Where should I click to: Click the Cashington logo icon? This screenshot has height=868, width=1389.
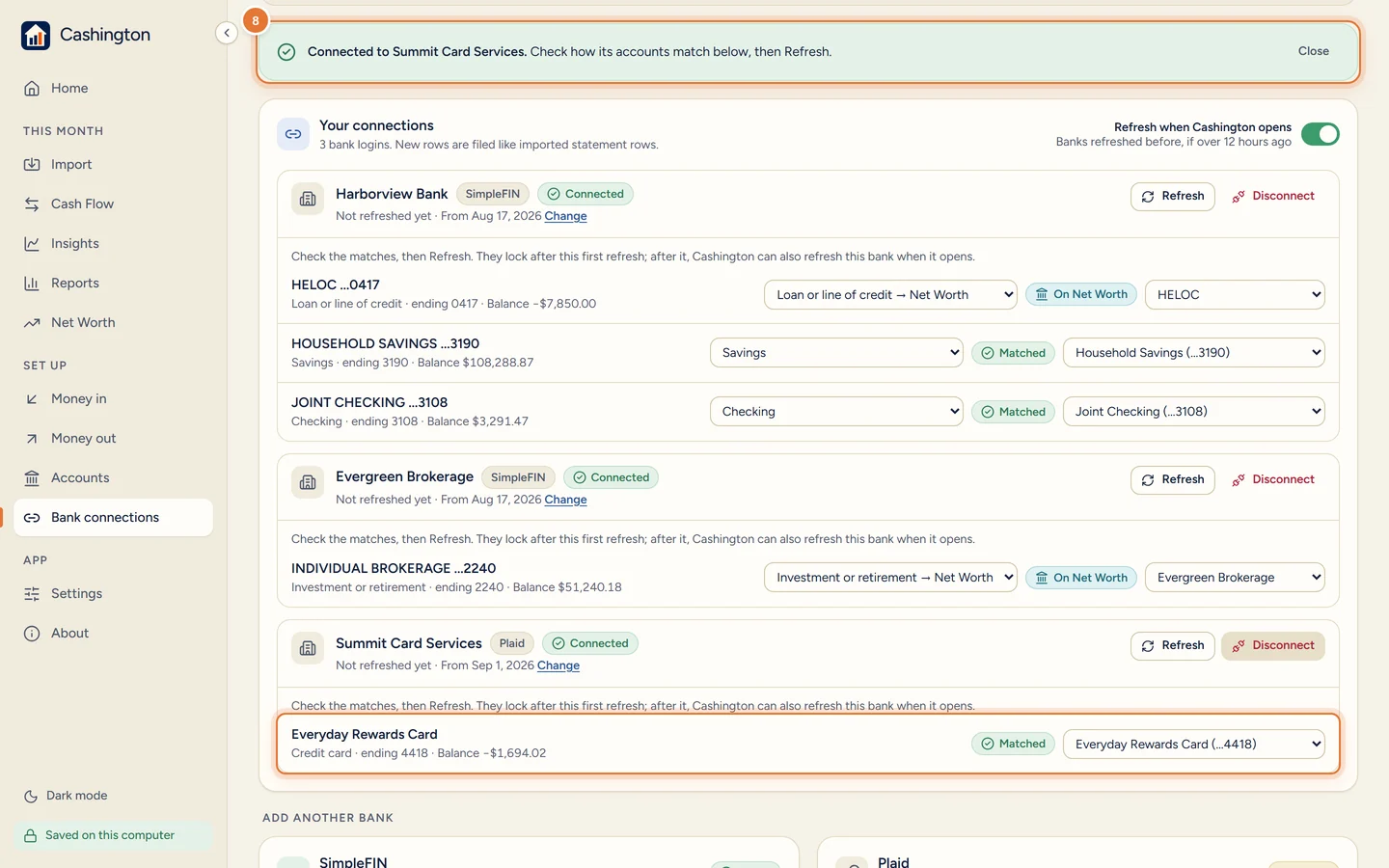36,36
